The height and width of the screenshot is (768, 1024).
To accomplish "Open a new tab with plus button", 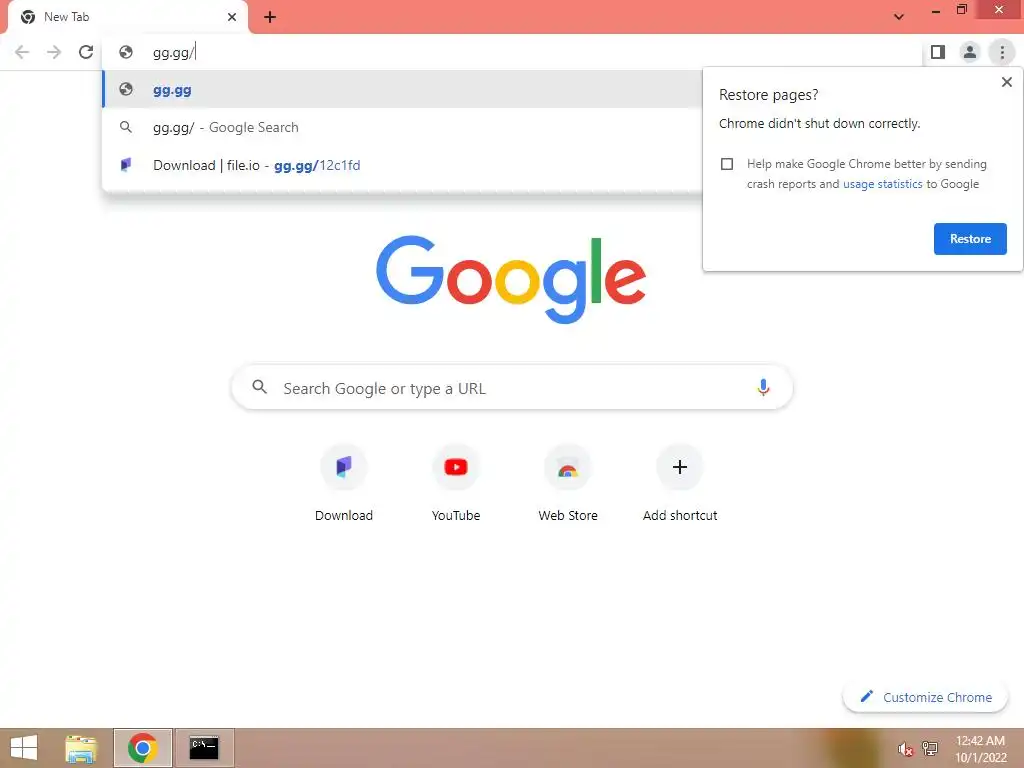I will coord(270,17).
